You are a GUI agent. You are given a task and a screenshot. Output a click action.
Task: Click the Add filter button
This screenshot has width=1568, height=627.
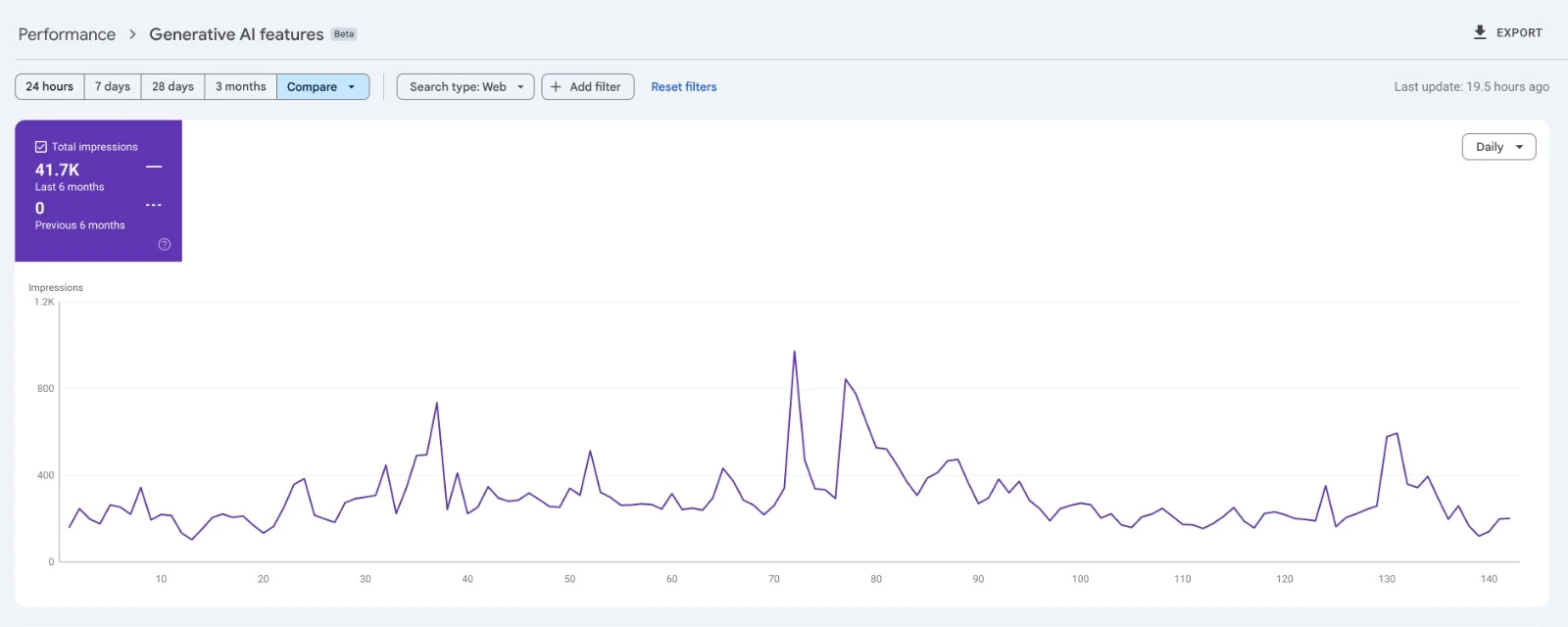coord(588,86)
